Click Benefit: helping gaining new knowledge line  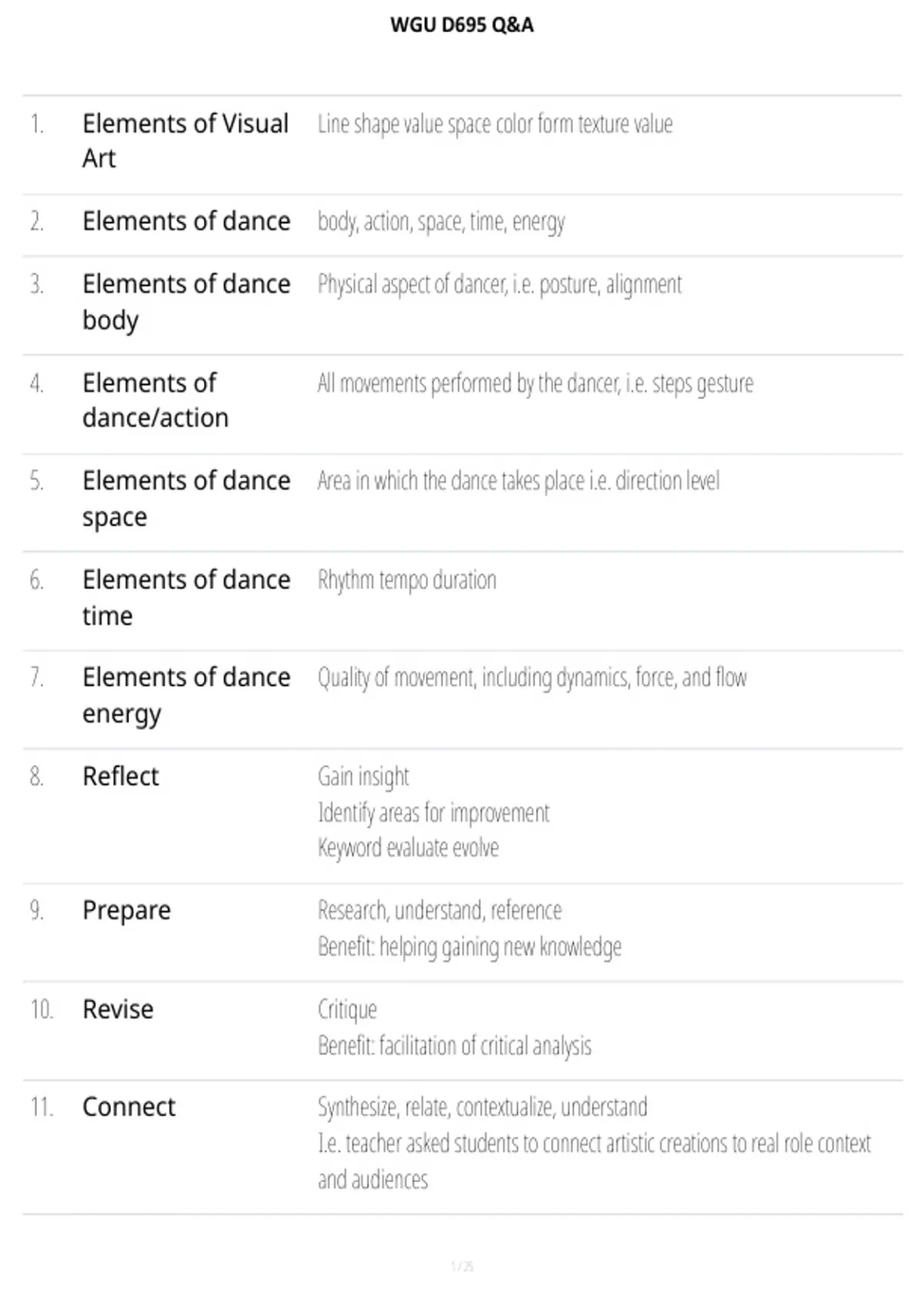click(x=470, y=947)
